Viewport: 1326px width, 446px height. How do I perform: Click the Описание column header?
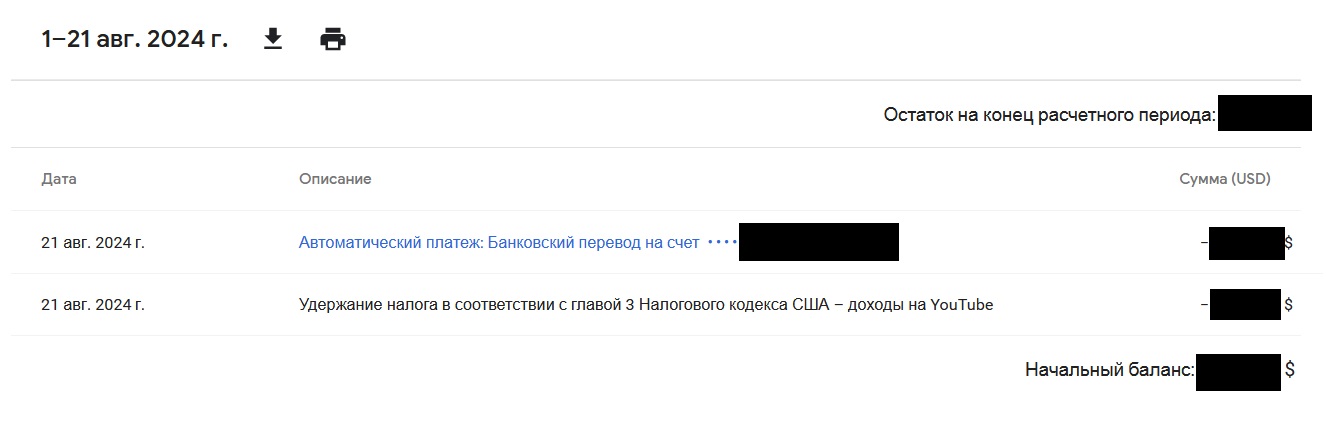(335, 179)
